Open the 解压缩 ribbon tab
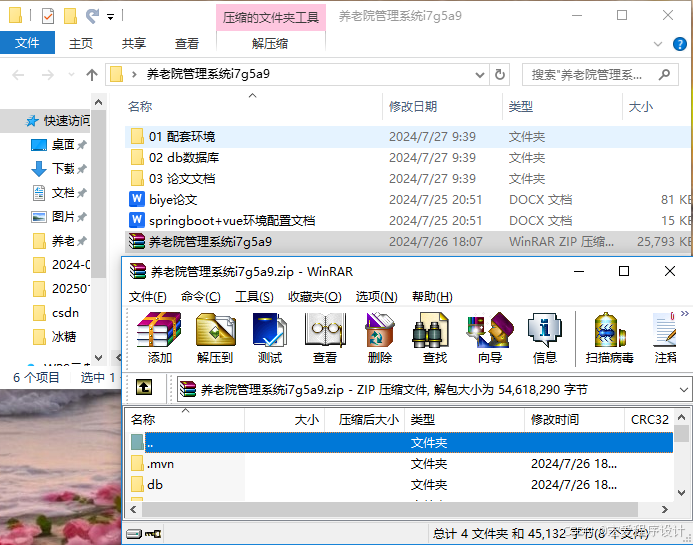 (x=270, y=43)
